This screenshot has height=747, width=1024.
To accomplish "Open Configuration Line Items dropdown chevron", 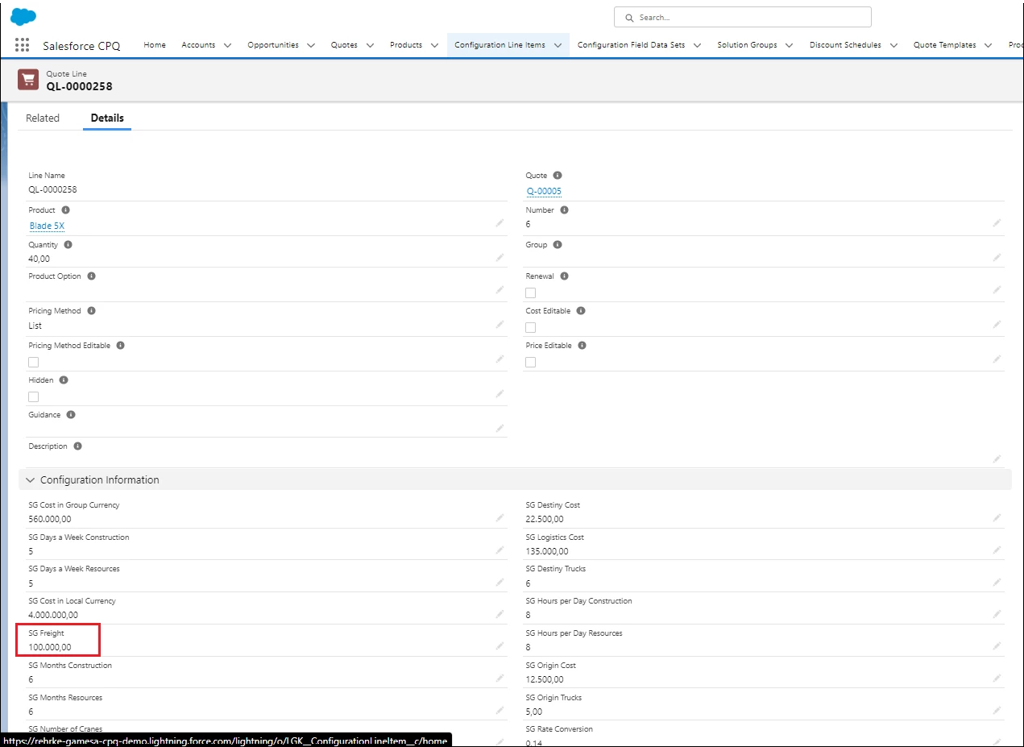I will tap(558, 46).
